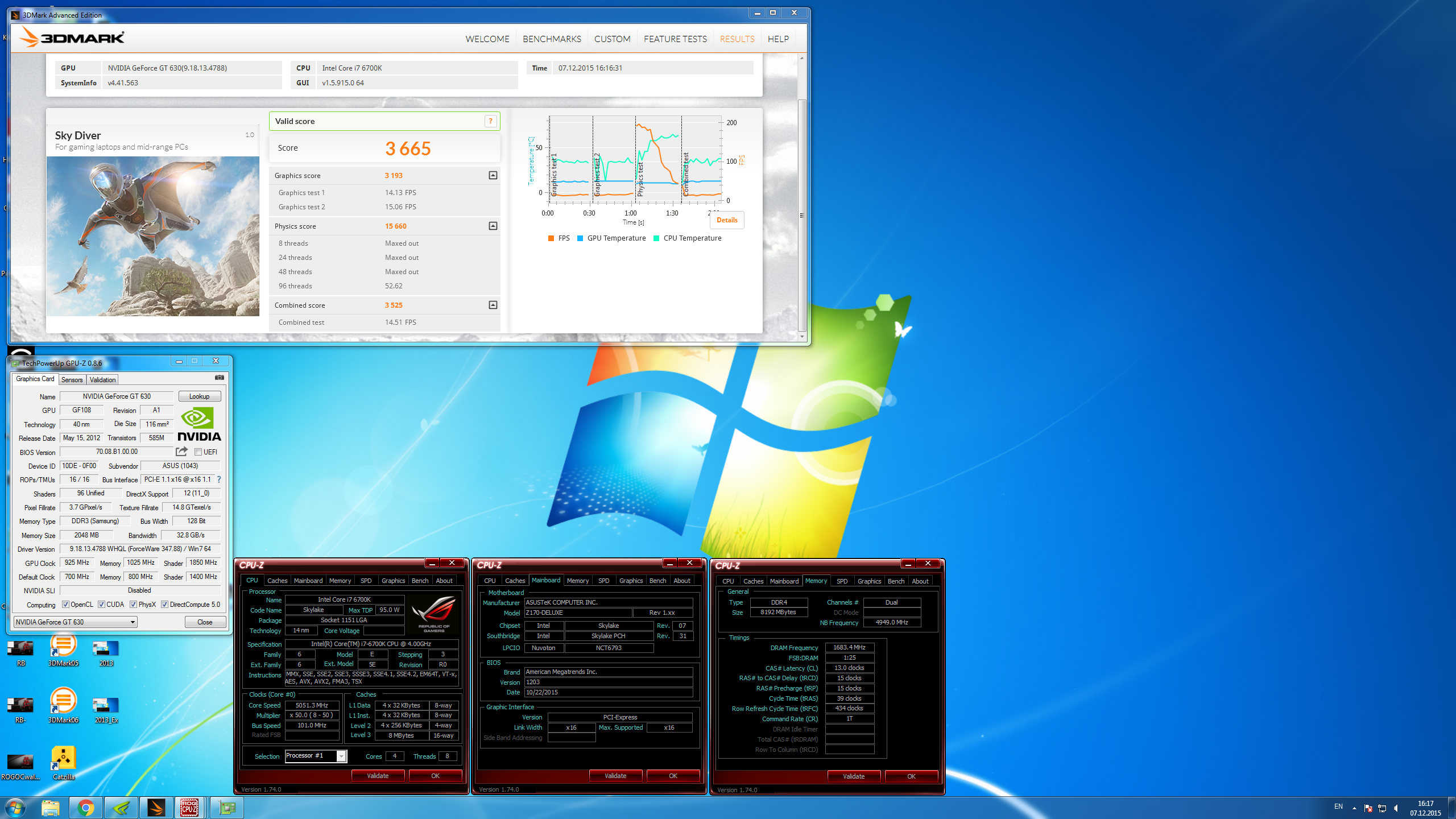Toggle the PhysX checkbox
The width and height of the screenshot is (1456, 819).
coord(134,605)
